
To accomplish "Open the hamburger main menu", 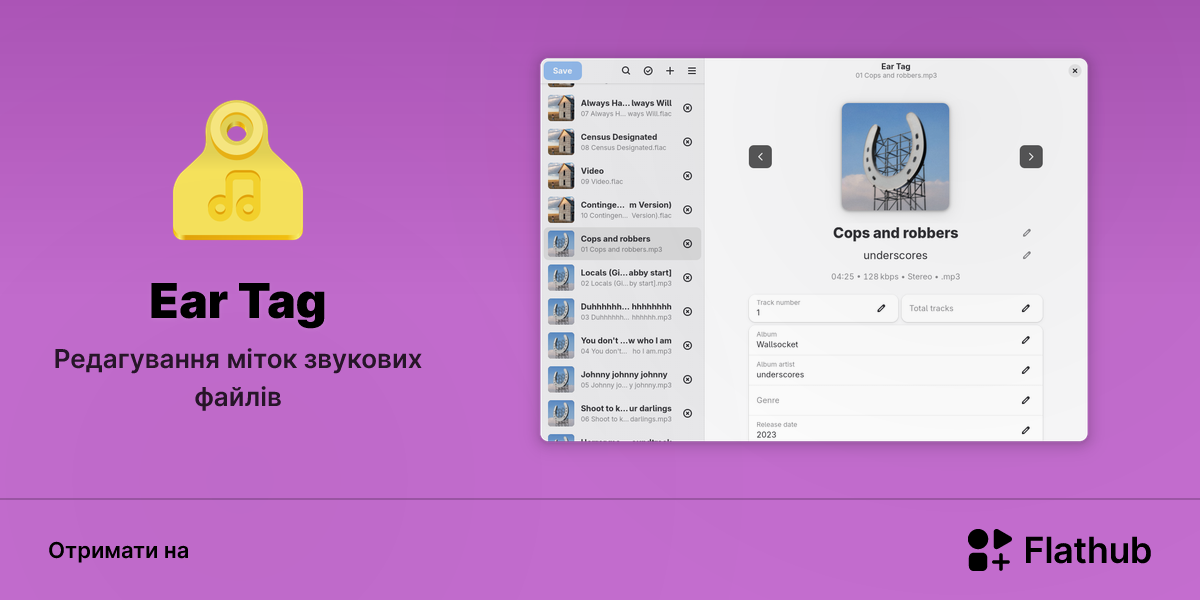I will 692,71.
